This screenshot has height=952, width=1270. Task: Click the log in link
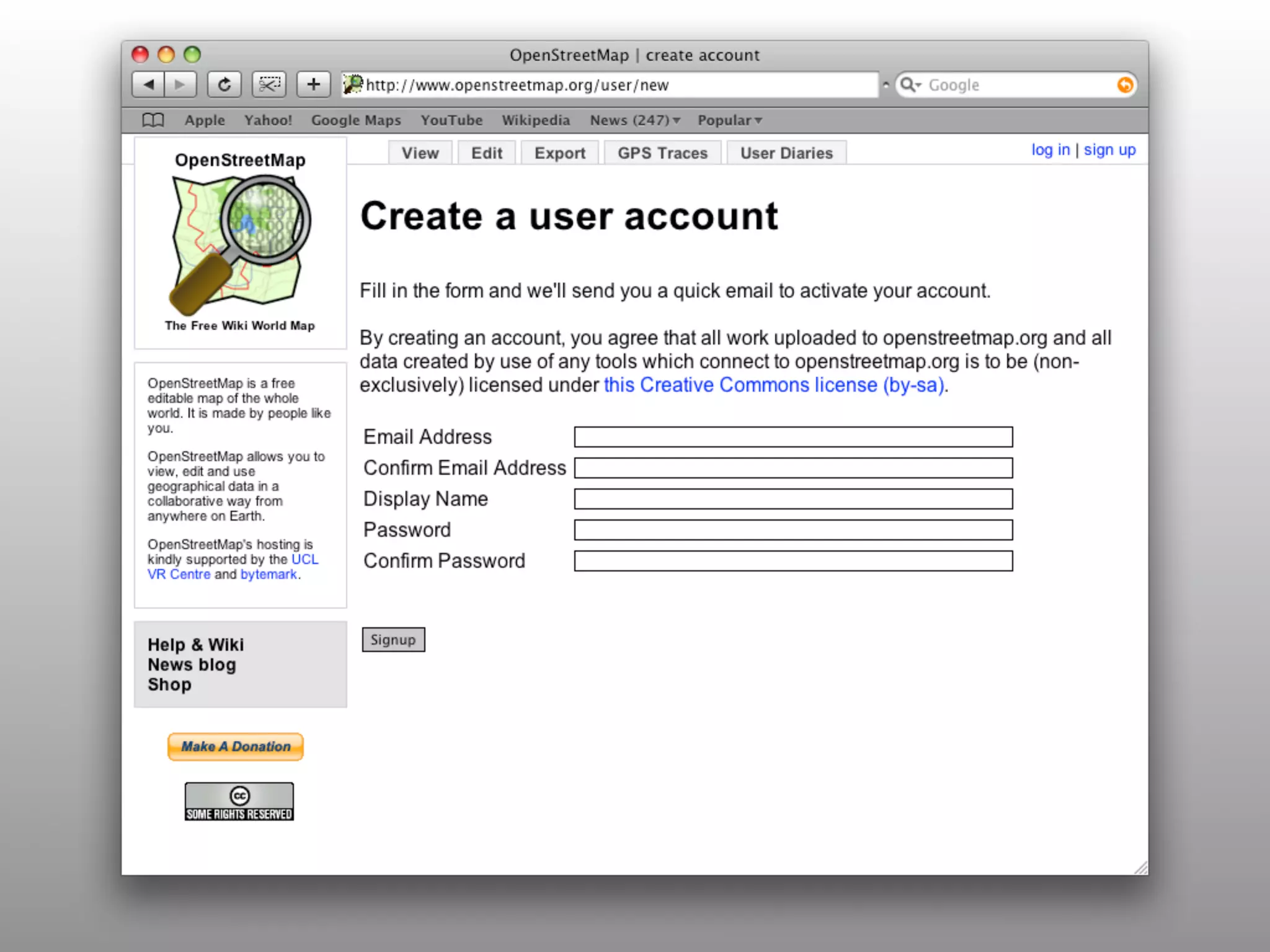click(x=1050, y=150)
